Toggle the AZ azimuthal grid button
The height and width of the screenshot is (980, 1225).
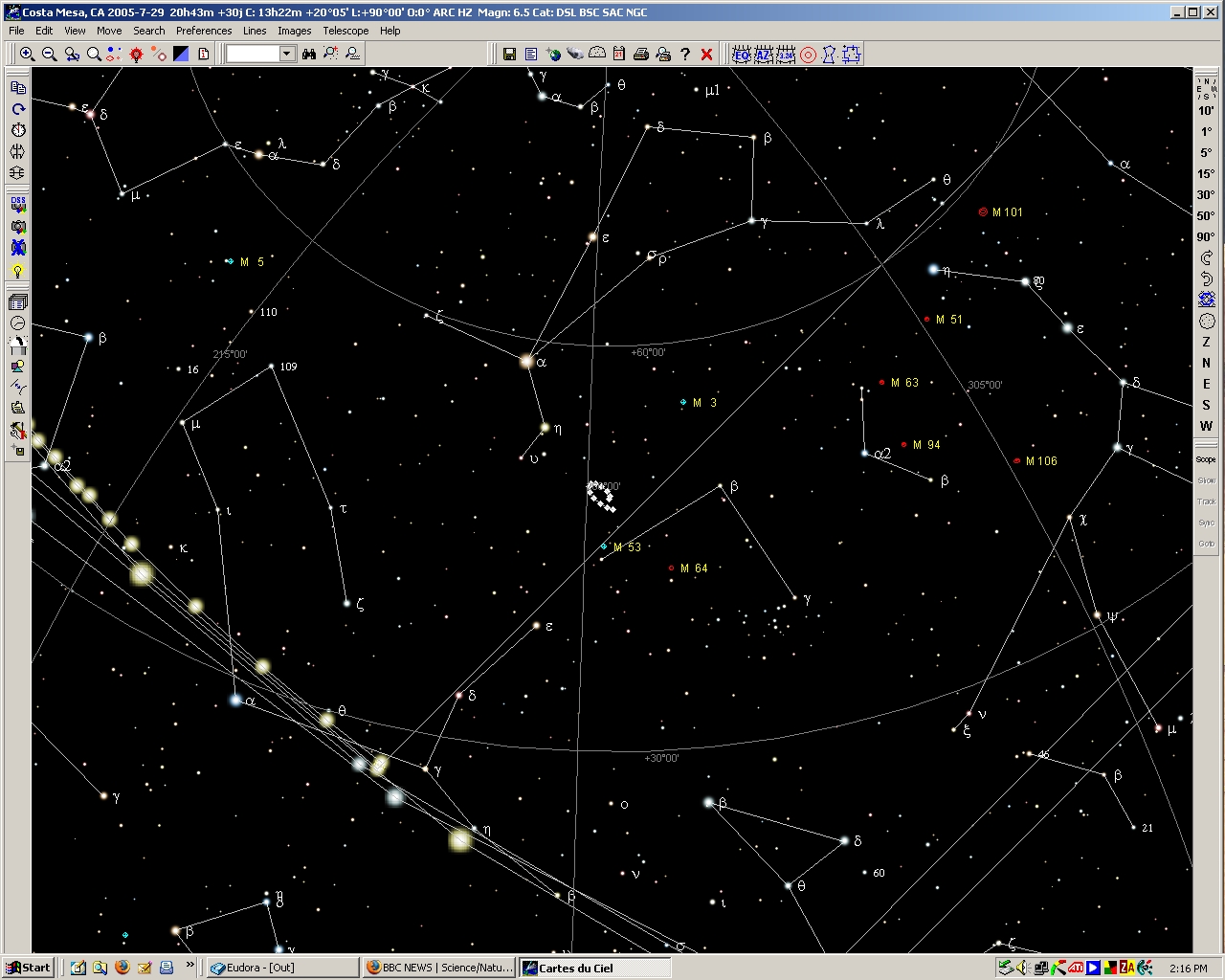pyautogui.click(x=764, y=55)
